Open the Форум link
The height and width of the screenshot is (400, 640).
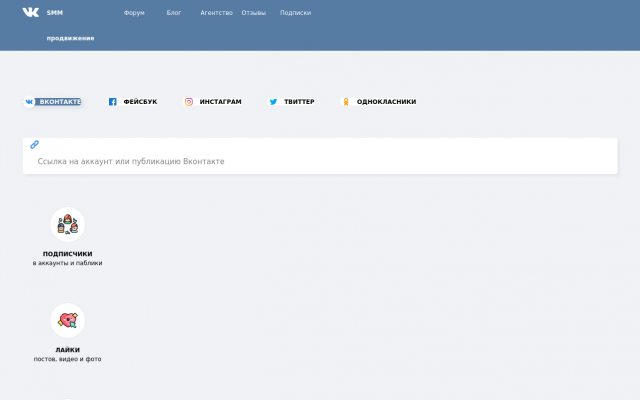pyautogui.click(x=134, y=13)
